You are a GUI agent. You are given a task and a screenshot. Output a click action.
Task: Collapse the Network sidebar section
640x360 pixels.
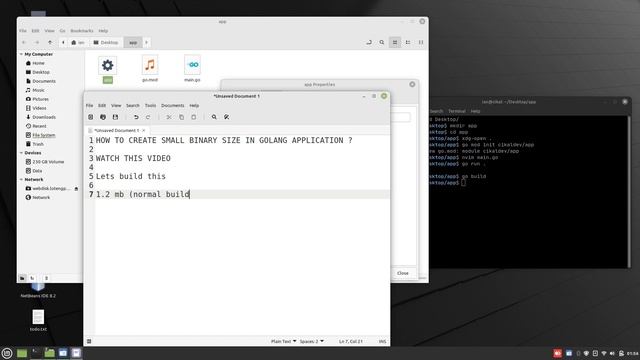[21, 180]
